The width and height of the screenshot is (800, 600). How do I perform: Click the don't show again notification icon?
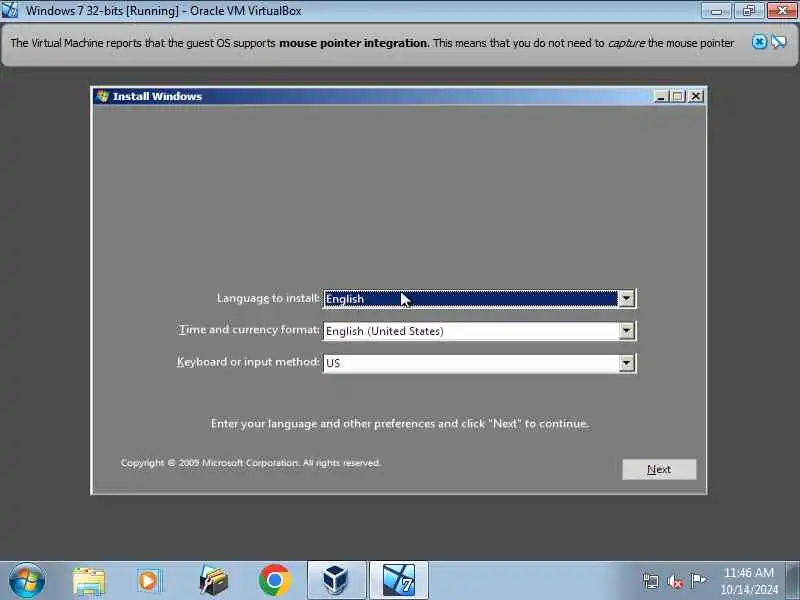[x=779, y=42]
